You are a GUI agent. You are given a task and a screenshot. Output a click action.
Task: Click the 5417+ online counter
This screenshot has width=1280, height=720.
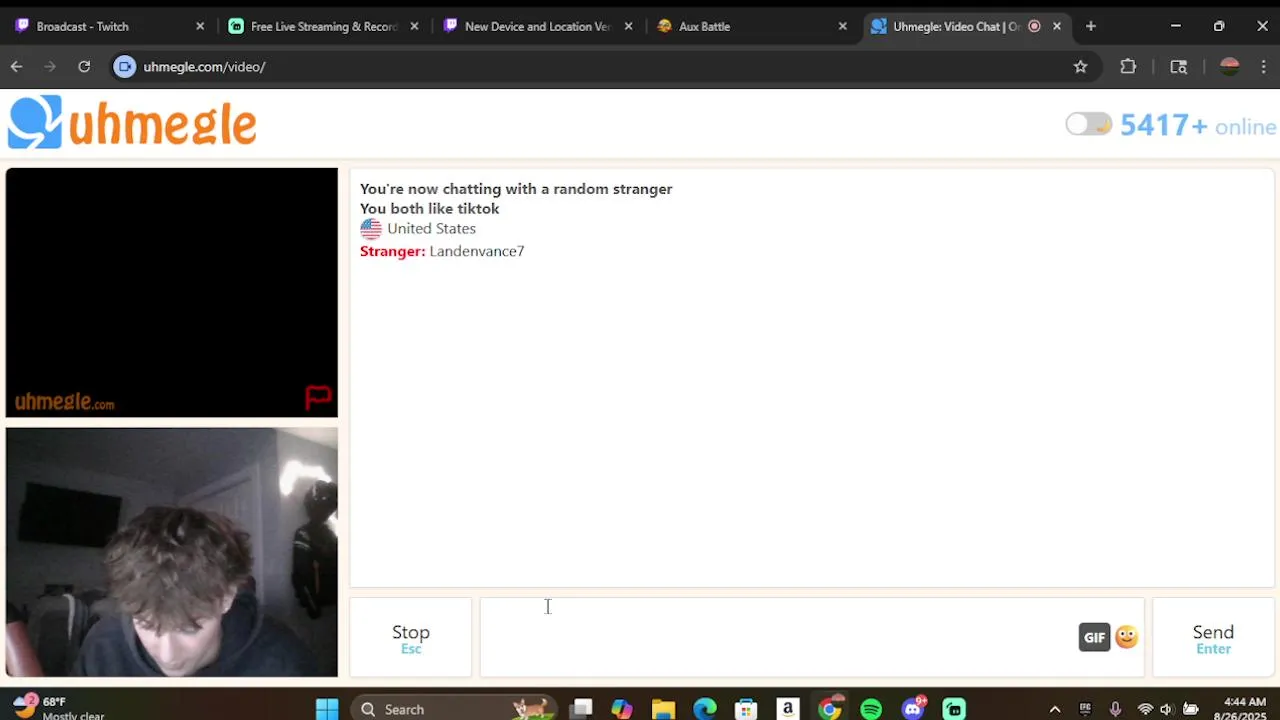(1198, 126)
